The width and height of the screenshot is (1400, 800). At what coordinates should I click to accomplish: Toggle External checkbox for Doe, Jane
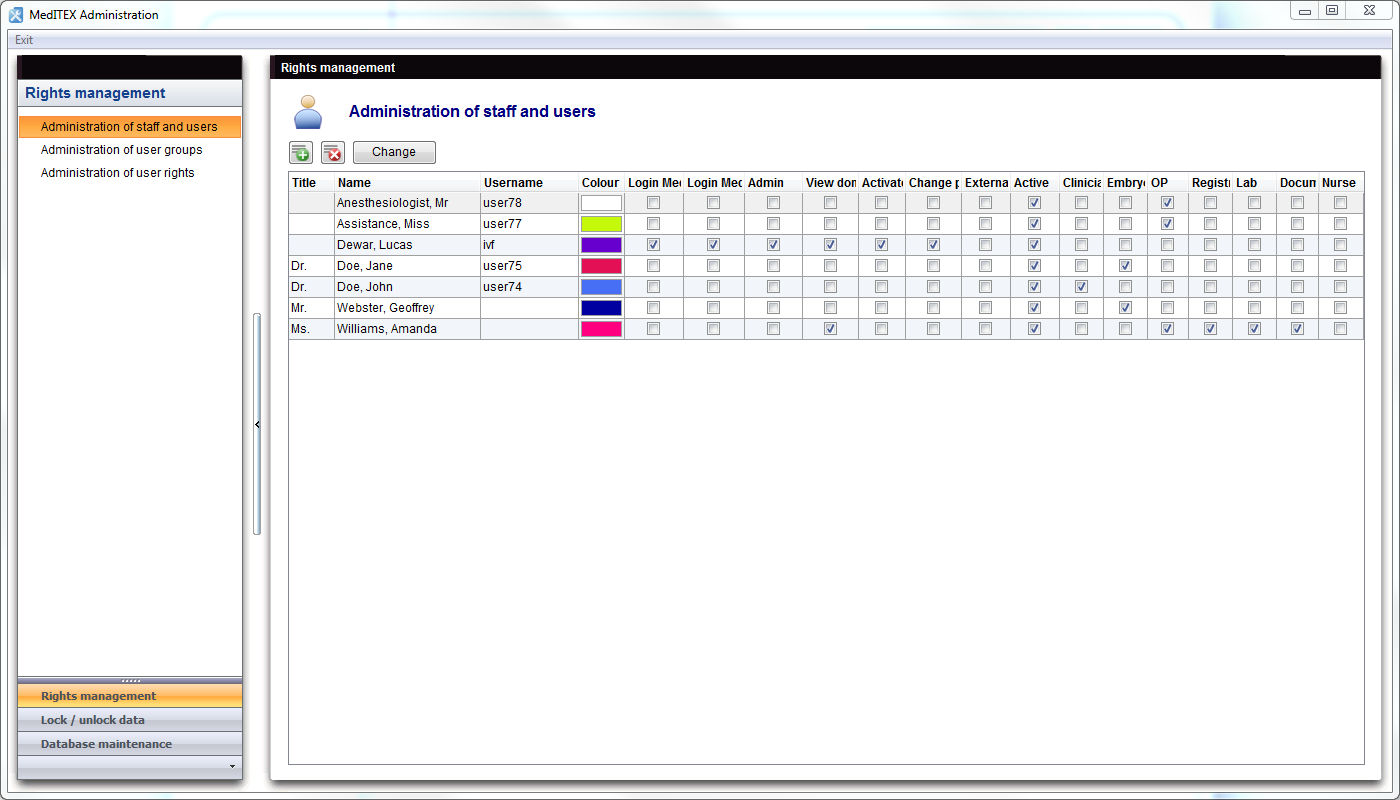[x=985, y=266]
